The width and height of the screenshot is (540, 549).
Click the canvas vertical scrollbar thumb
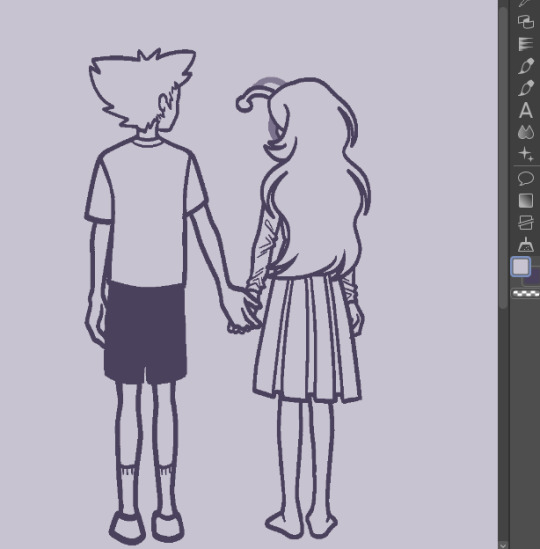click(504, 158)
